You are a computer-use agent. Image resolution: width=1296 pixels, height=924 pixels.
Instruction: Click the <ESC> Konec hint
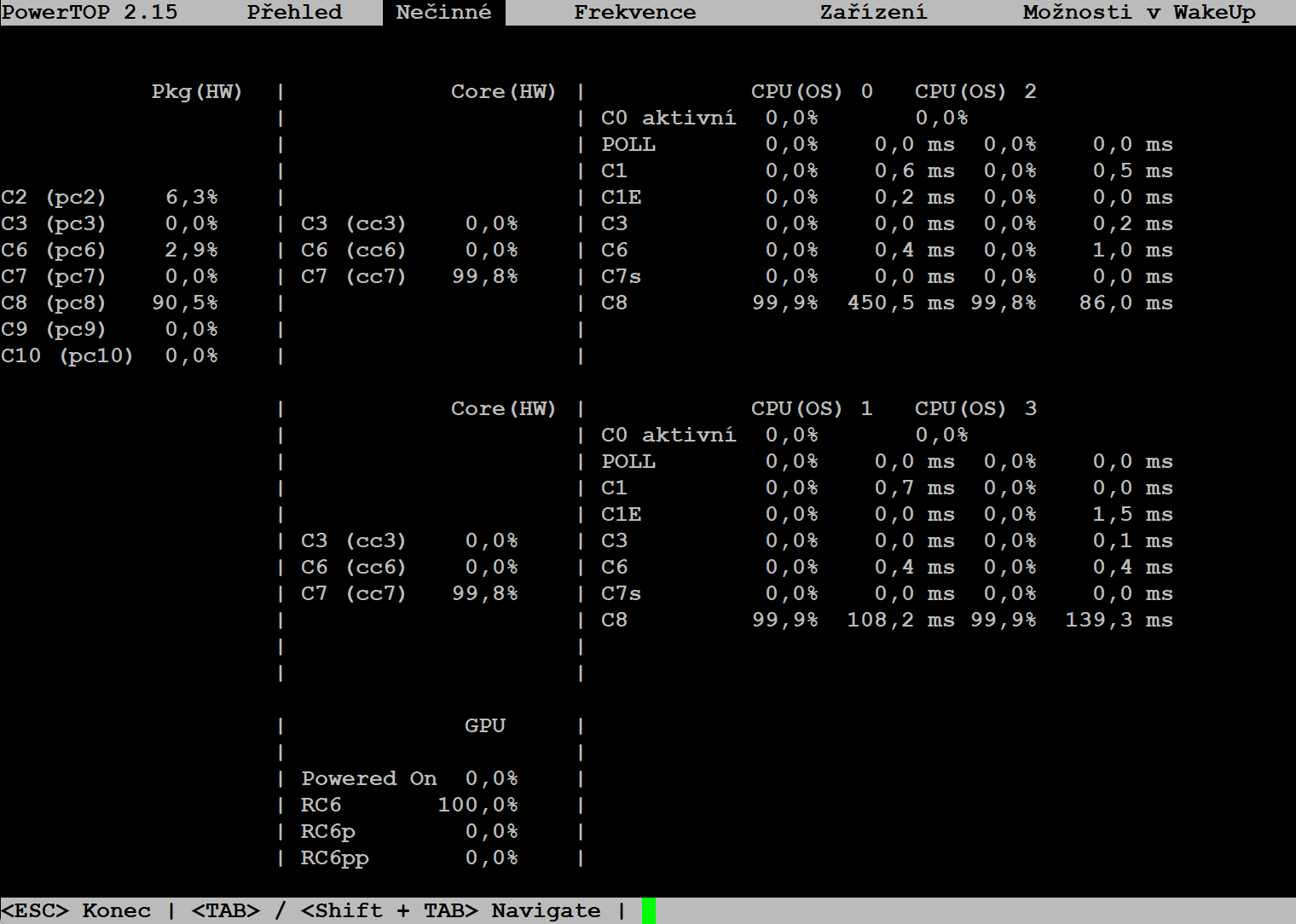pos(76,910)
